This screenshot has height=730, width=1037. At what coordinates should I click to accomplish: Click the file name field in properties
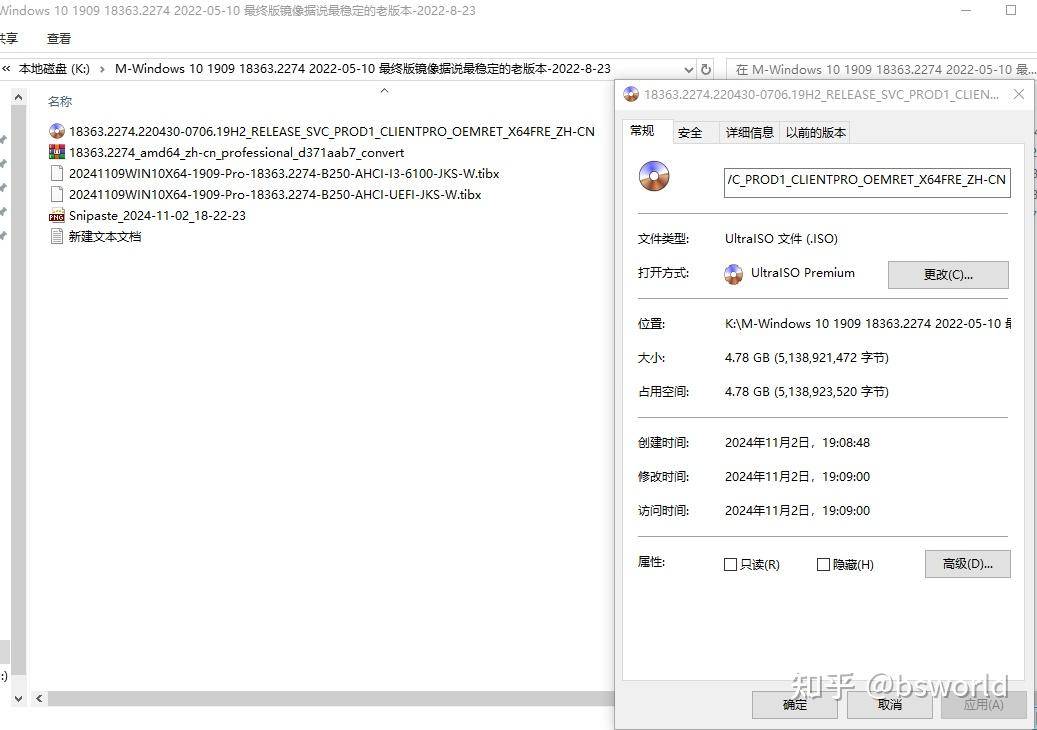(x=867, y=183)
